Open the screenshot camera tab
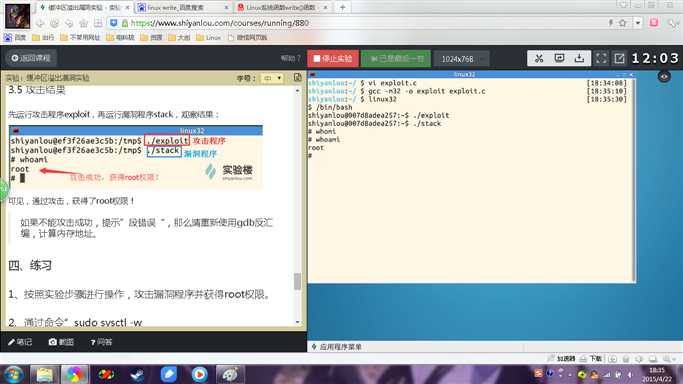 point(61,342)
